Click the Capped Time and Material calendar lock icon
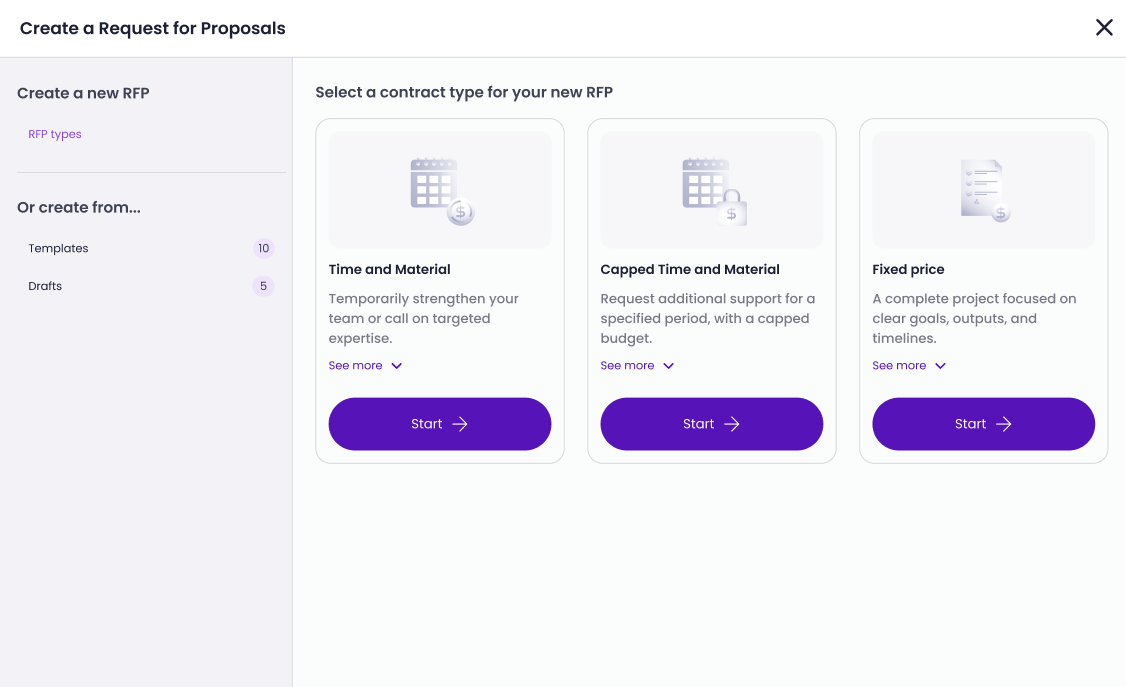The width and height of the screenshot is (1126, 687). pos(715,191)
